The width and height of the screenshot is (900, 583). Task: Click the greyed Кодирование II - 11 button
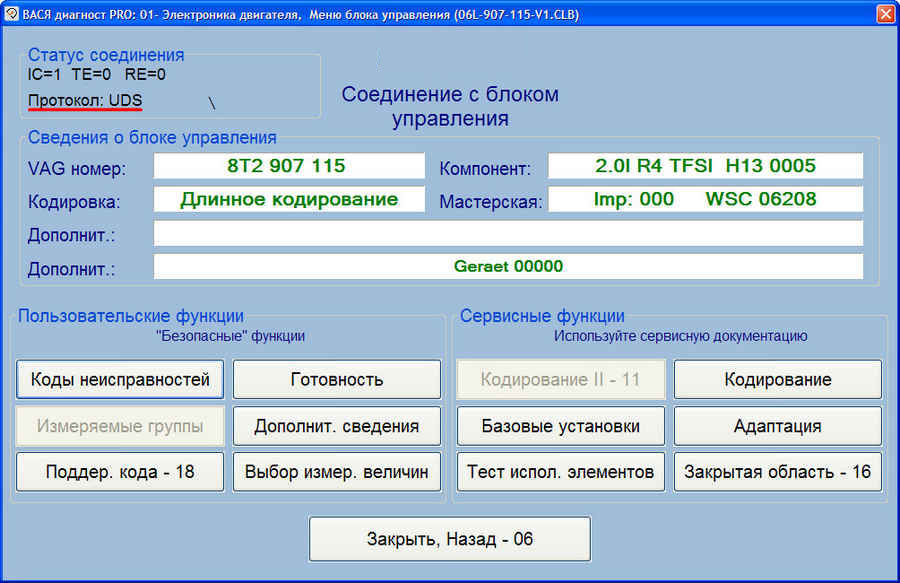point(561,379)
